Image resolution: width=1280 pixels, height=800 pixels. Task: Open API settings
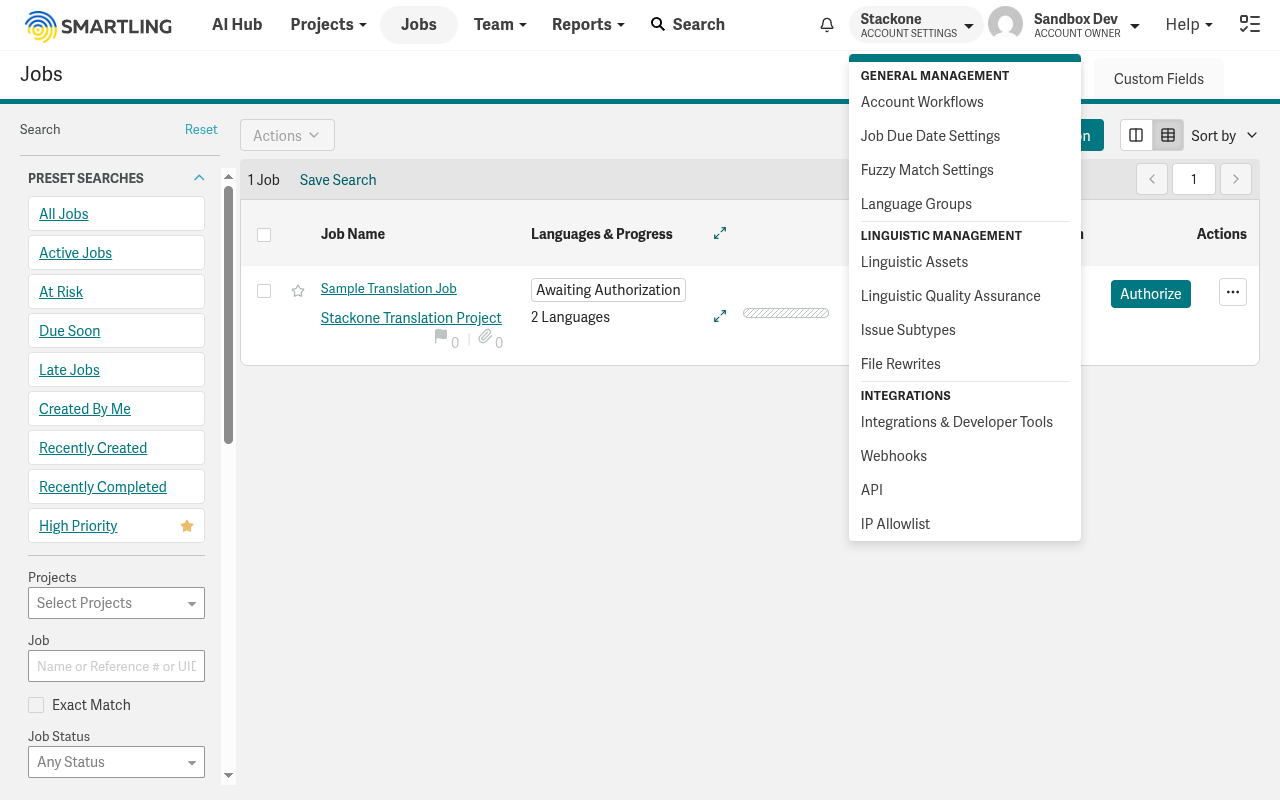point(871,490)
